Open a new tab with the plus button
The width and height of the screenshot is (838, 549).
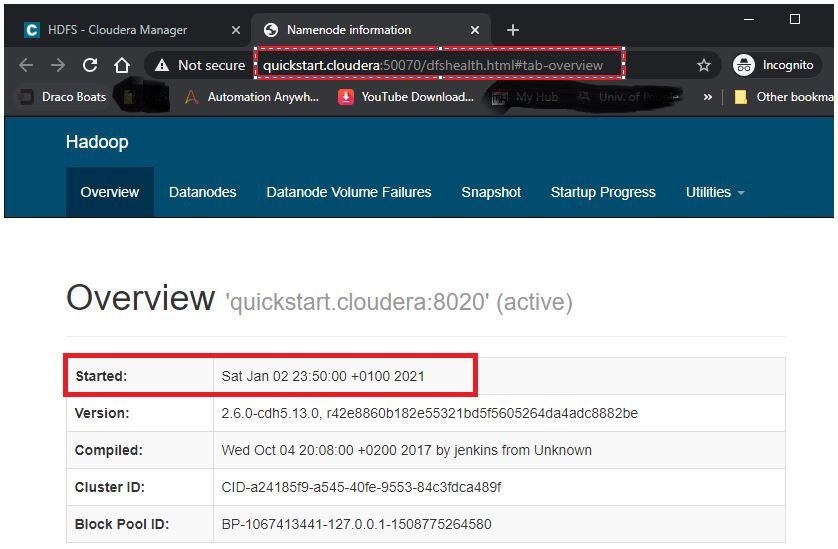pyautogui.click(x=513, y=30)
